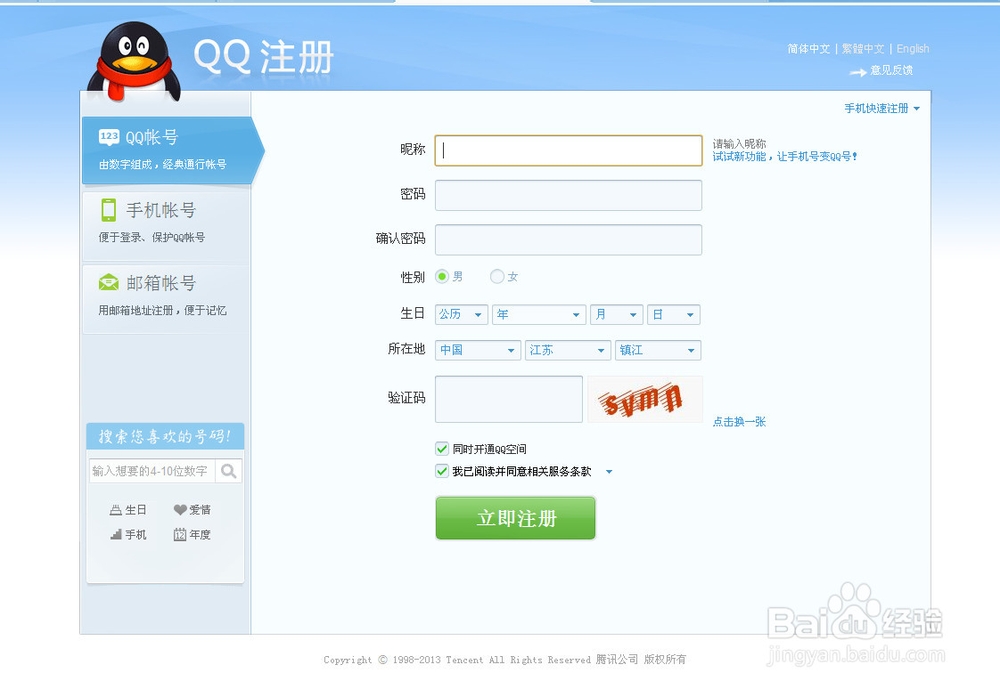
Task: Switch to the 邮箱帐号 registration tab
Action: pyautogui.click(x=166, y=298)
